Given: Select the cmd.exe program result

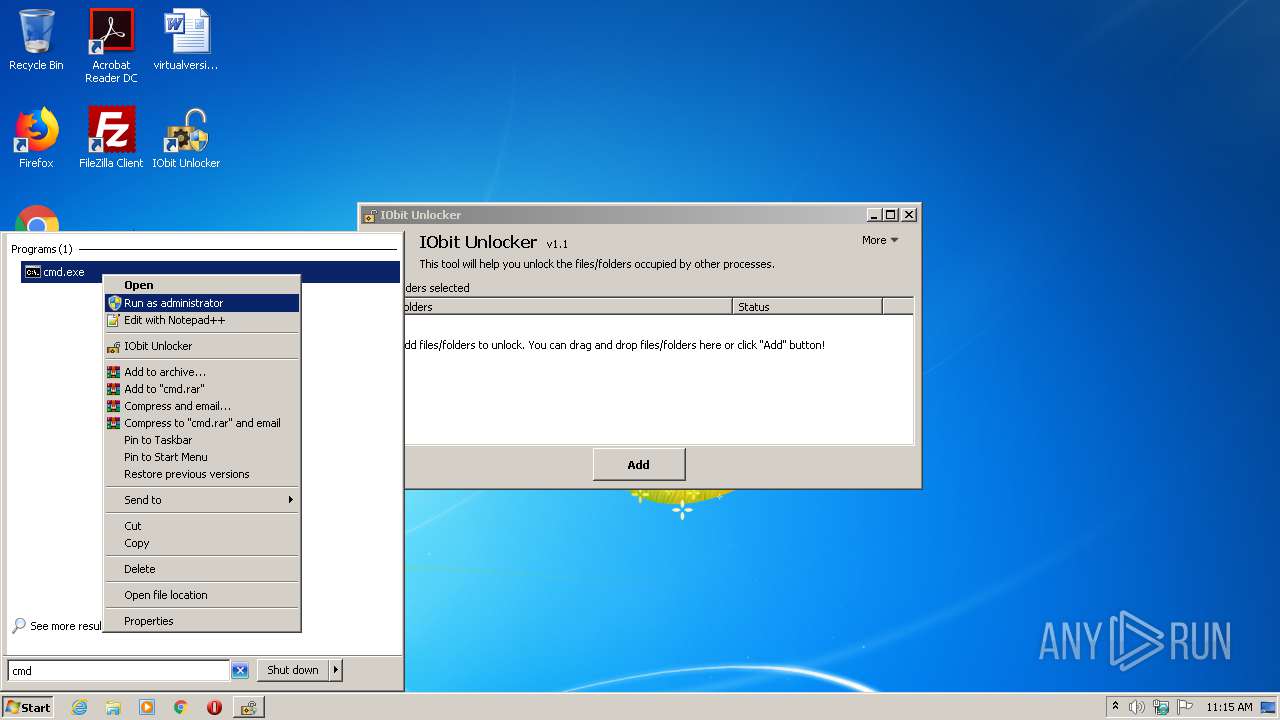Looking at the screenshot, I should [x=210, y=272].
